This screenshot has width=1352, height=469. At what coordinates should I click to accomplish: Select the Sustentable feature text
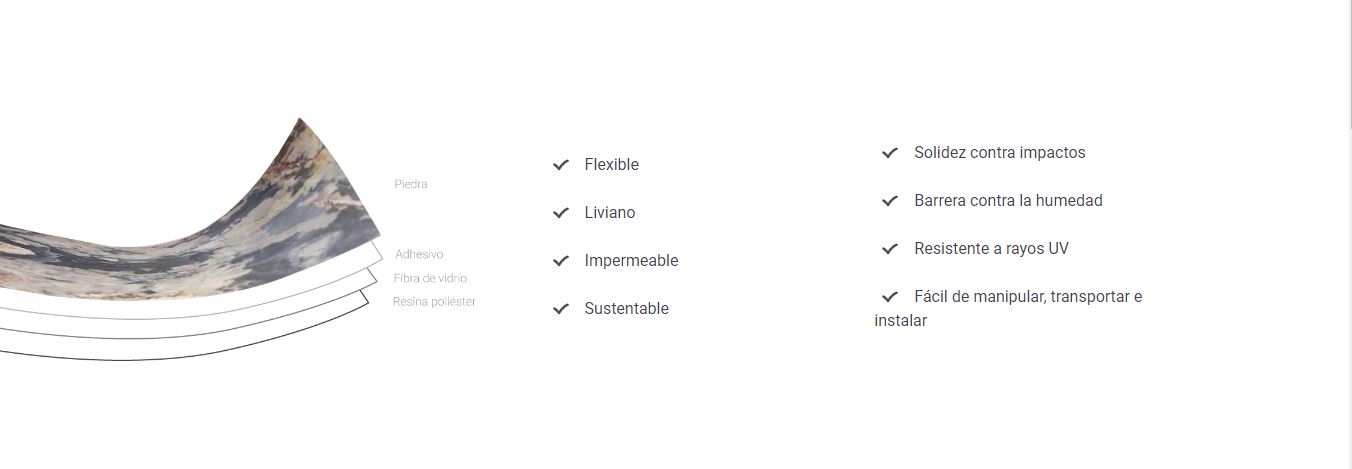coord(627,308)
